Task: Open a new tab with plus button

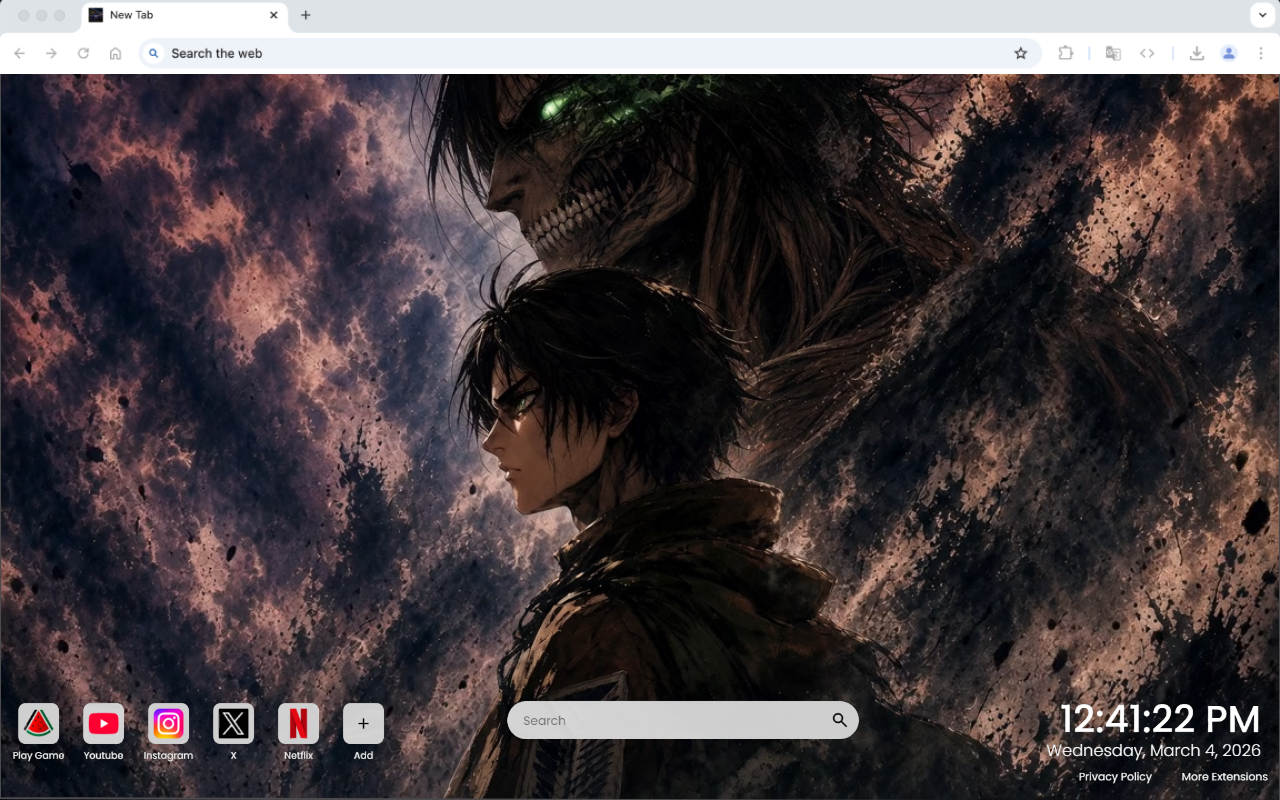Action: 306,15
